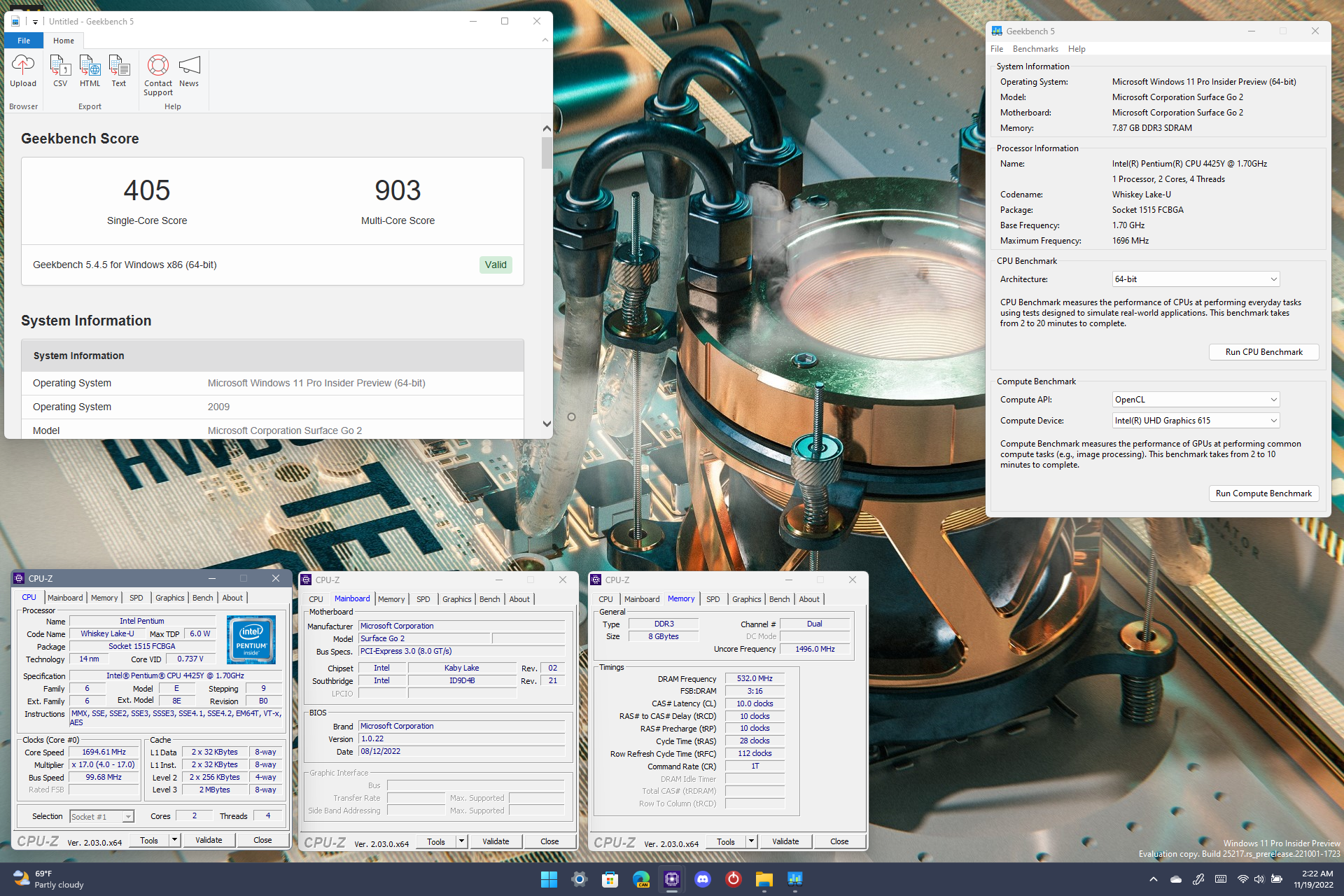Image resolution: width=1344 pixels, height=896 pixels.
Task: Open the Compute Device dropdown
Action: (1196, 421)
